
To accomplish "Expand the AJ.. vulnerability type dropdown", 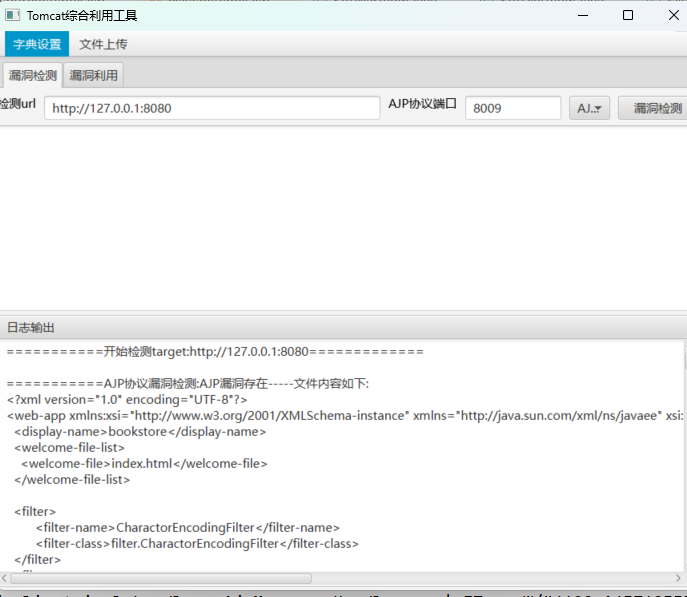I will click(x=589, y=108).
